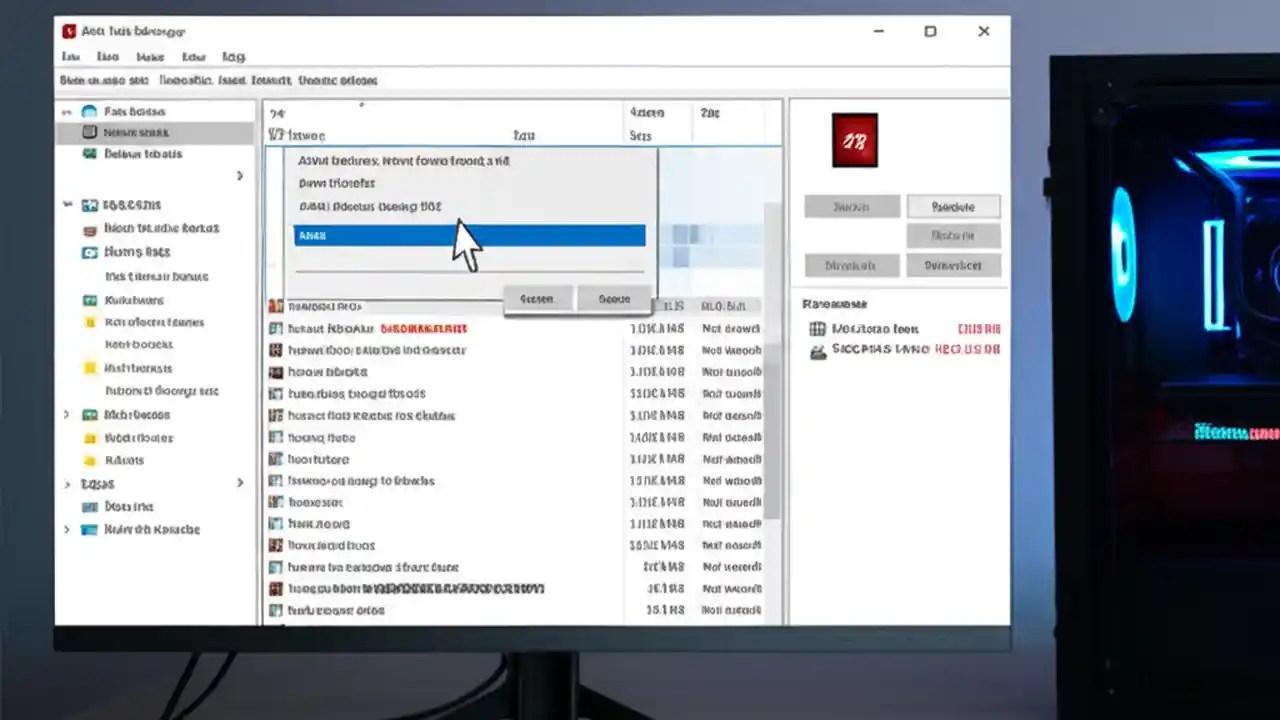Toggle the highlighted blue entry in the context menu

coord(470,235)
